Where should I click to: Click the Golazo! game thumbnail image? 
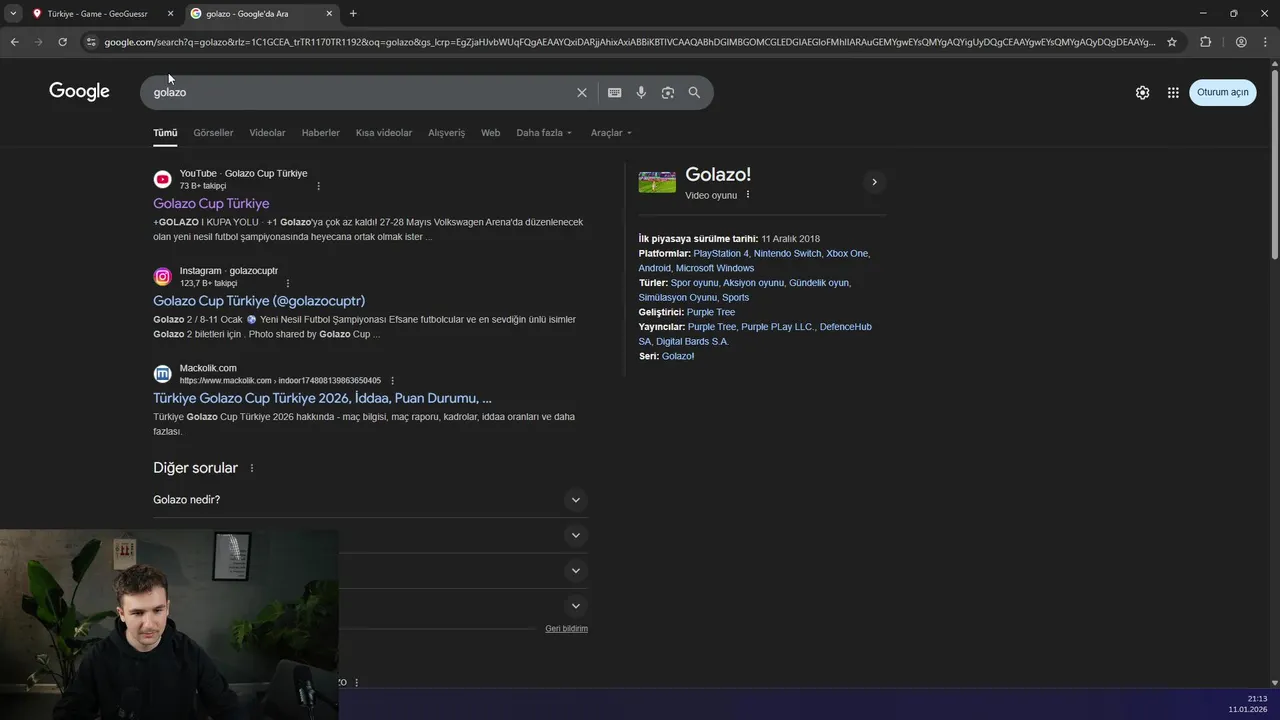click(657, 182)
